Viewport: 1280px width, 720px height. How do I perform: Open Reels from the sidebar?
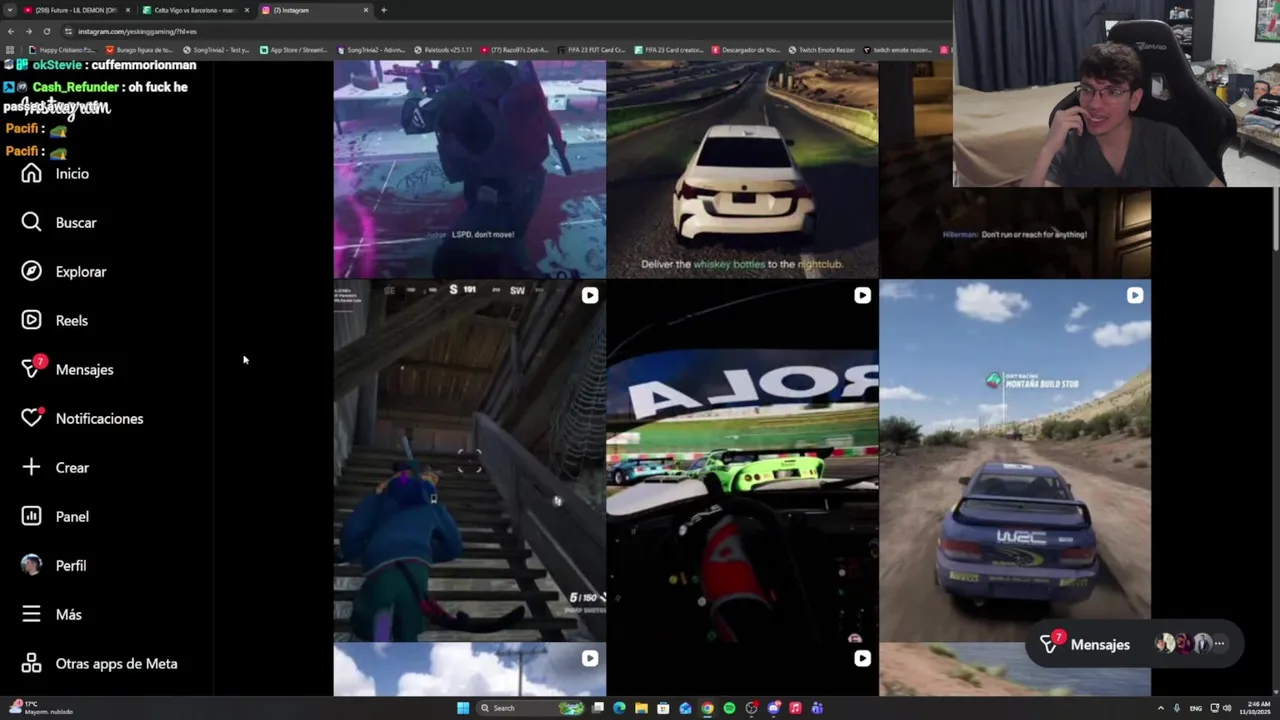tap(55, 321)
